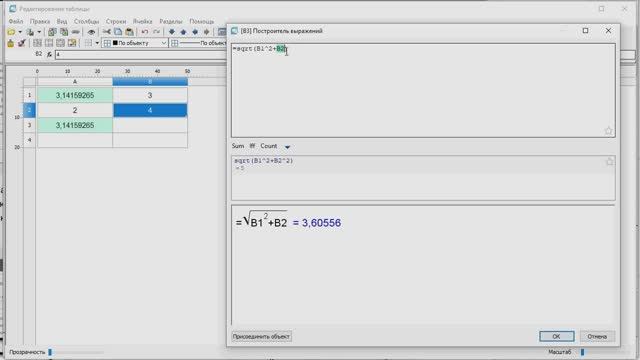Insert the Count function
This screenshot has height=360, width=640.
pos(269,146)
